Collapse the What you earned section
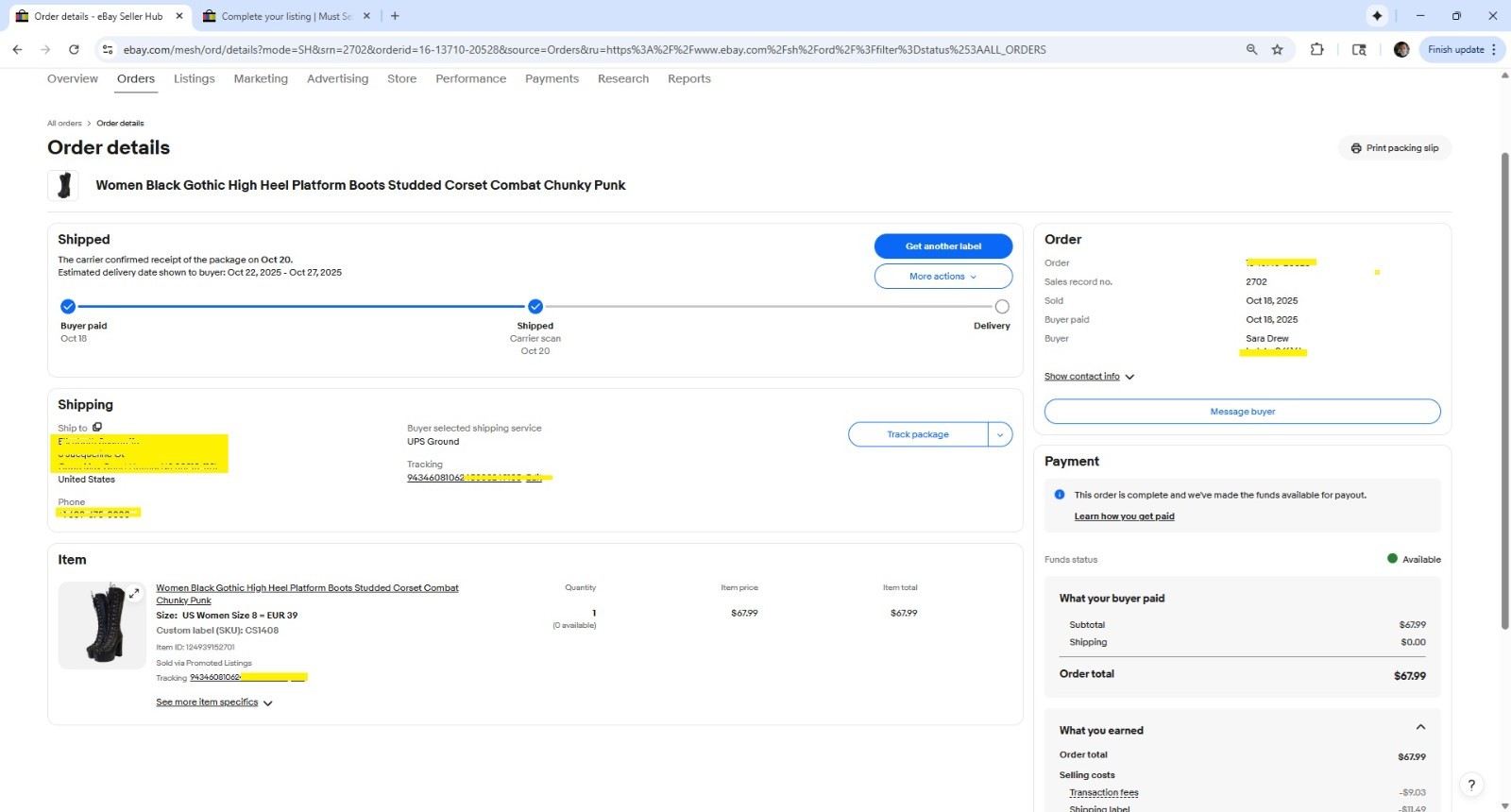The image size is (1511, 812). [x=1420, y=727]
